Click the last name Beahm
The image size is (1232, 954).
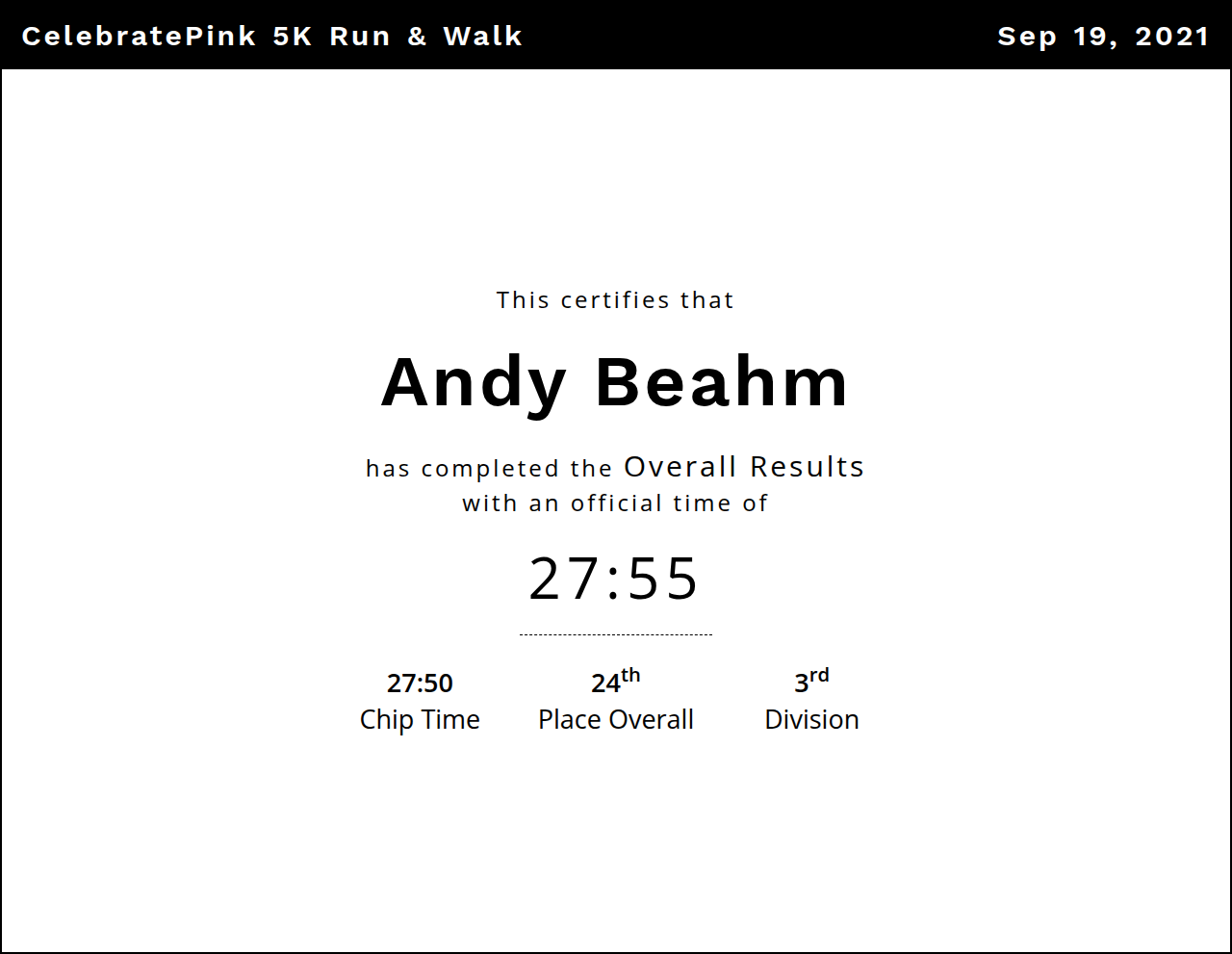(x=722, y=383)
